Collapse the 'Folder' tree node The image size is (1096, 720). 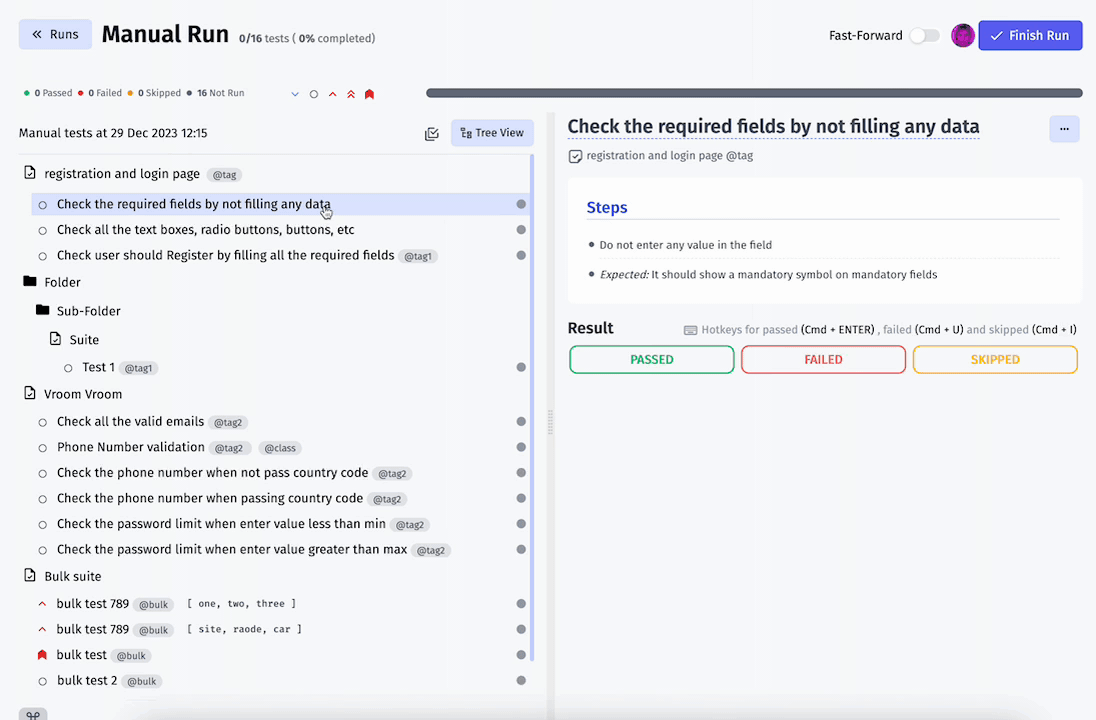pyautogui.click(x=29, y=282)
